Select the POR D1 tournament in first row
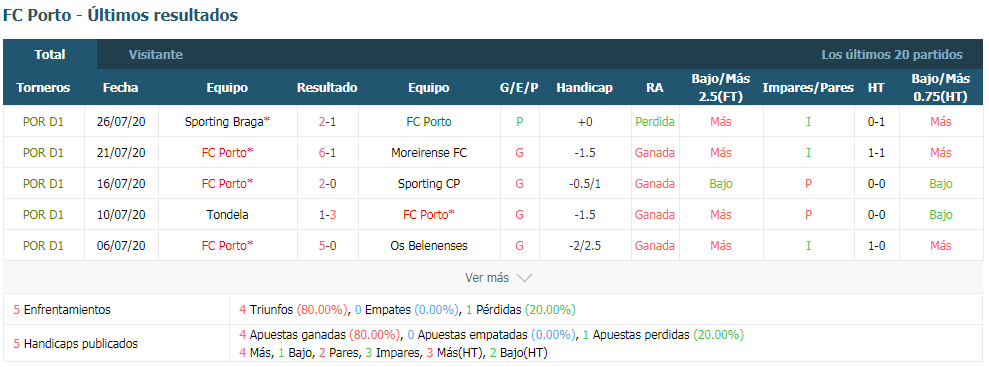 [44, 122]
